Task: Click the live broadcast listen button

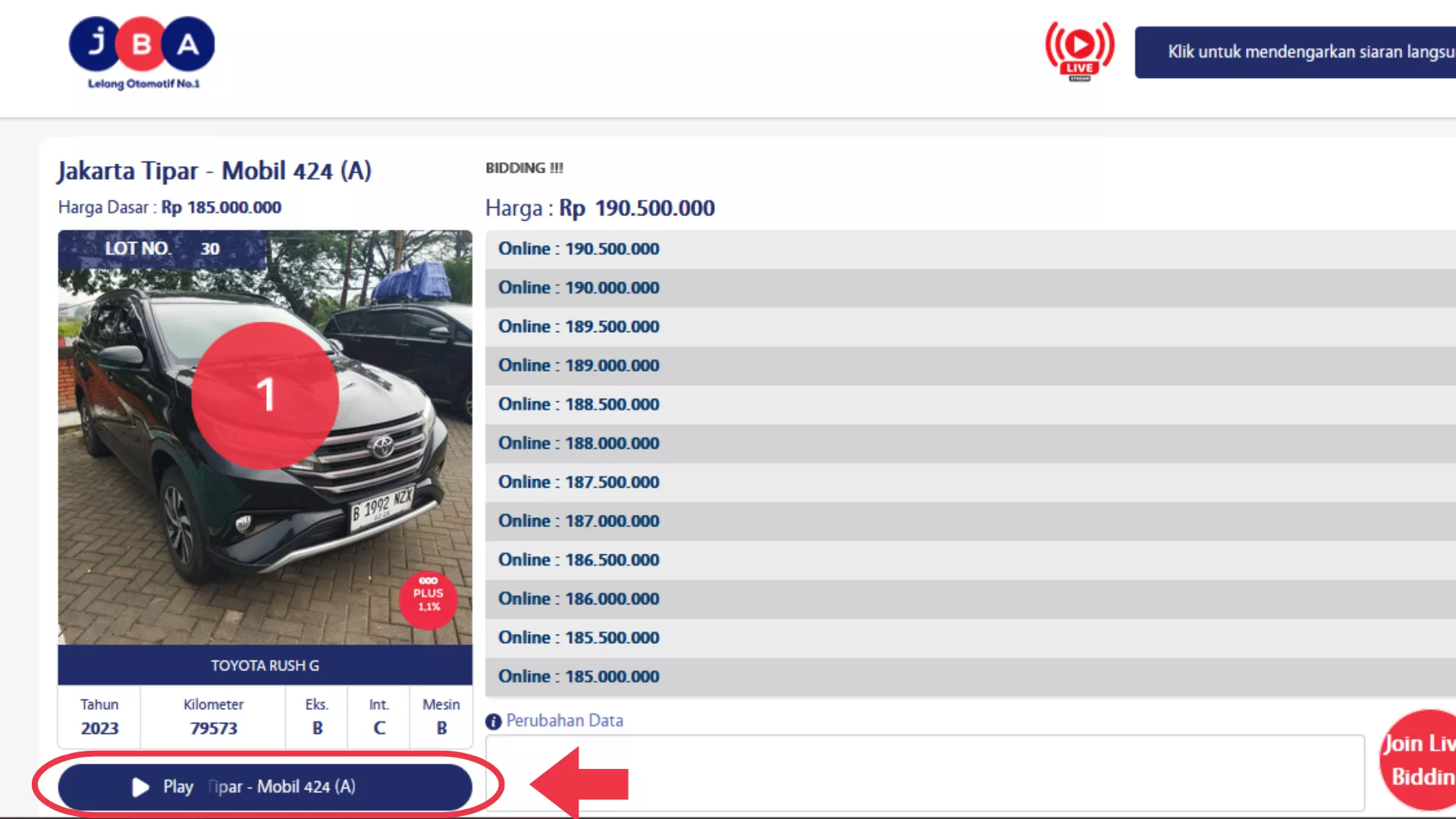Action: [x=1295, y=52]
